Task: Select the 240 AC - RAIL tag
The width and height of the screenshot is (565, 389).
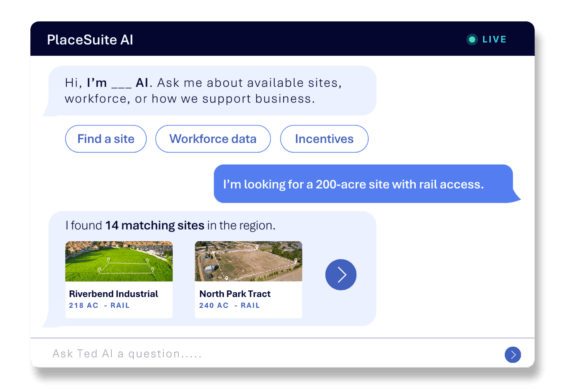Action: point(230,305)
